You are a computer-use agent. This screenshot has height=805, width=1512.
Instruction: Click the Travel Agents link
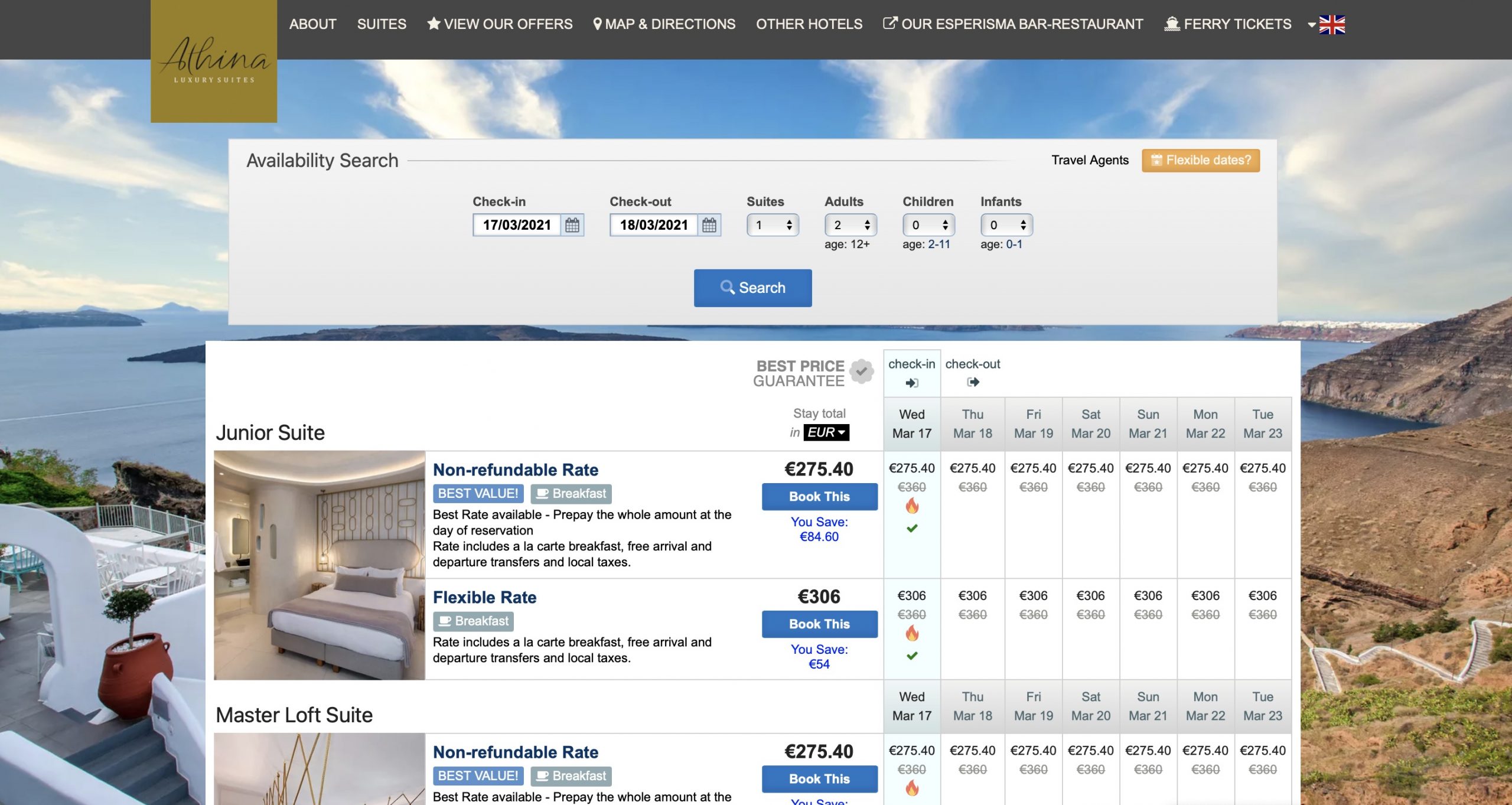coord(1090,160)
